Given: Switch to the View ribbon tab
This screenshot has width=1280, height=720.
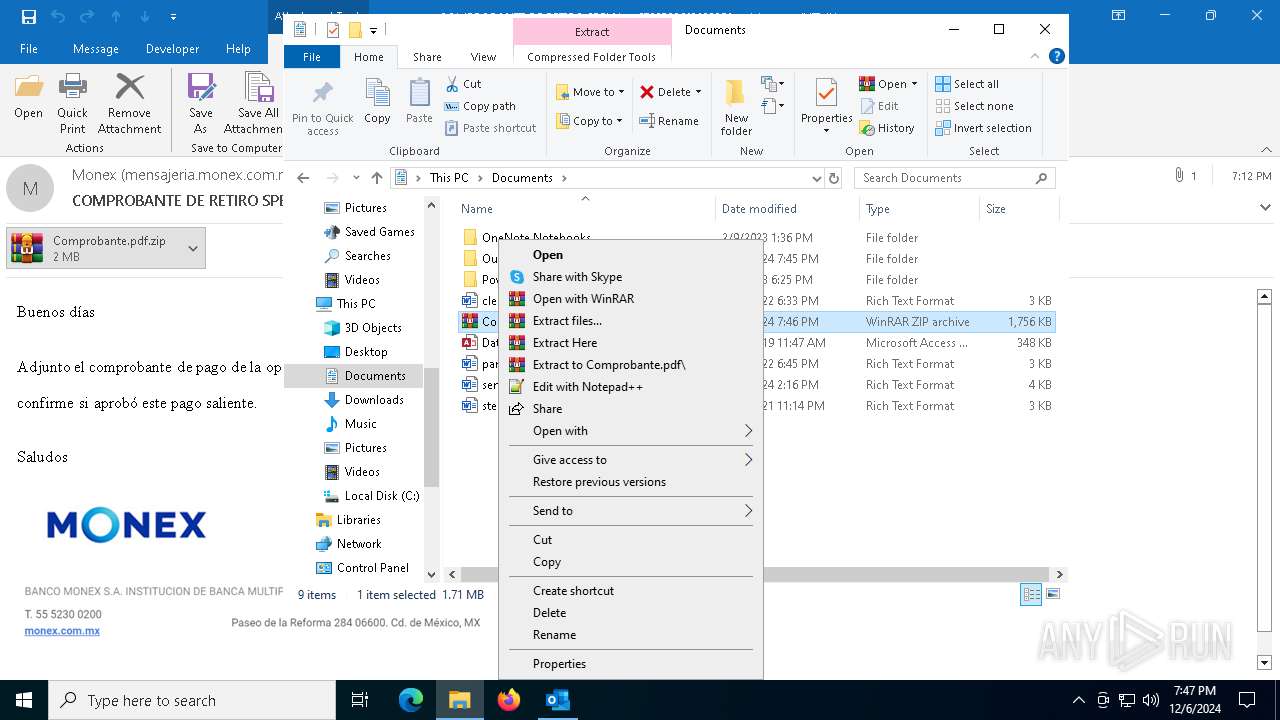Looking at the screenshot, I should click(483, 57).
